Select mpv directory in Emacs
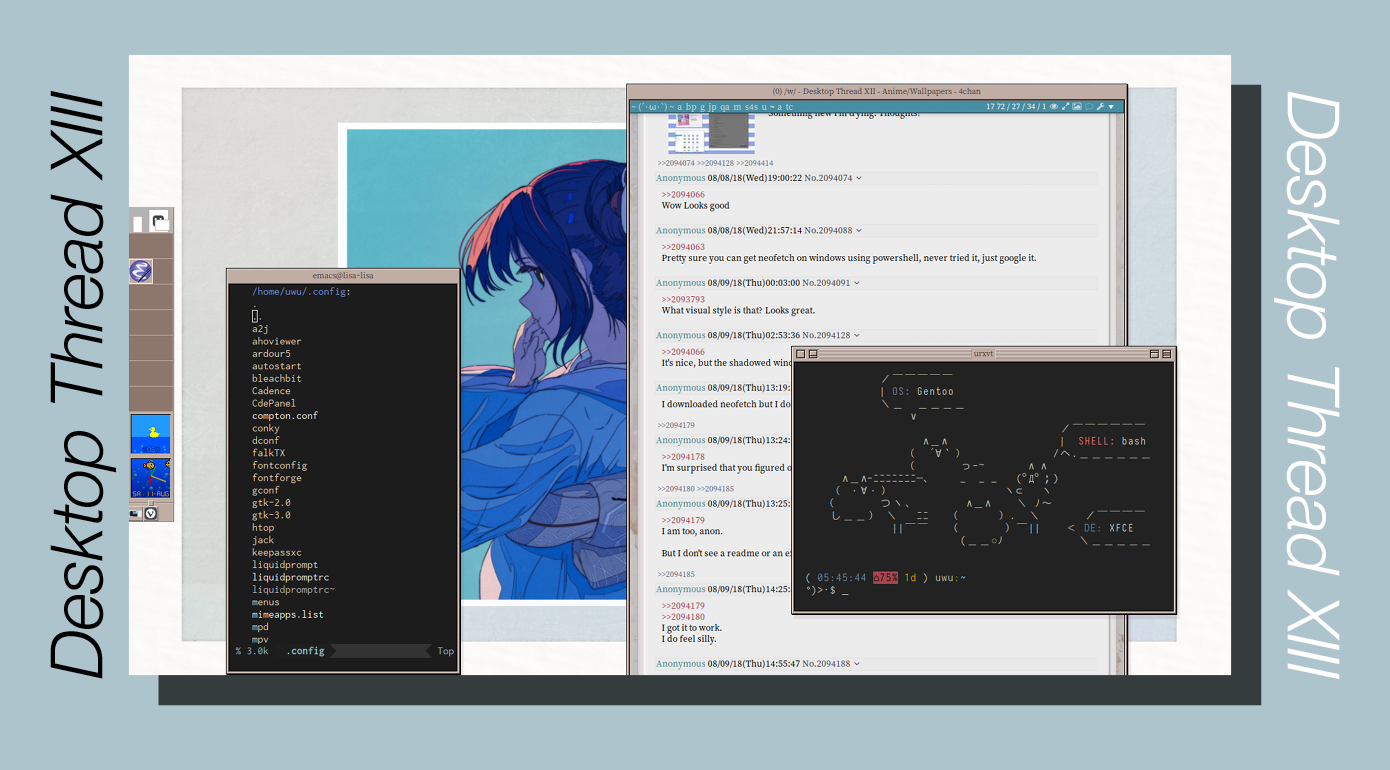 point(260,640)
